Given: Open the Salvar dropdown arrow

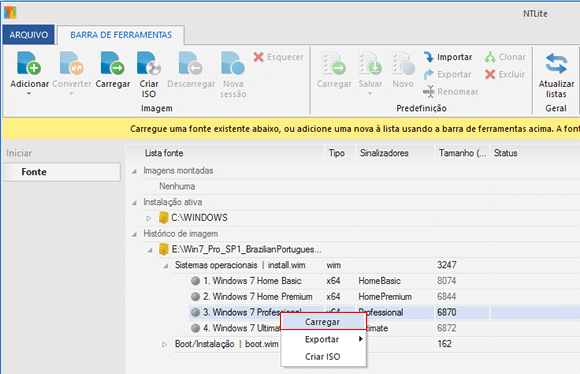Looking at the screenshot, I should click(x=370, y=94).
